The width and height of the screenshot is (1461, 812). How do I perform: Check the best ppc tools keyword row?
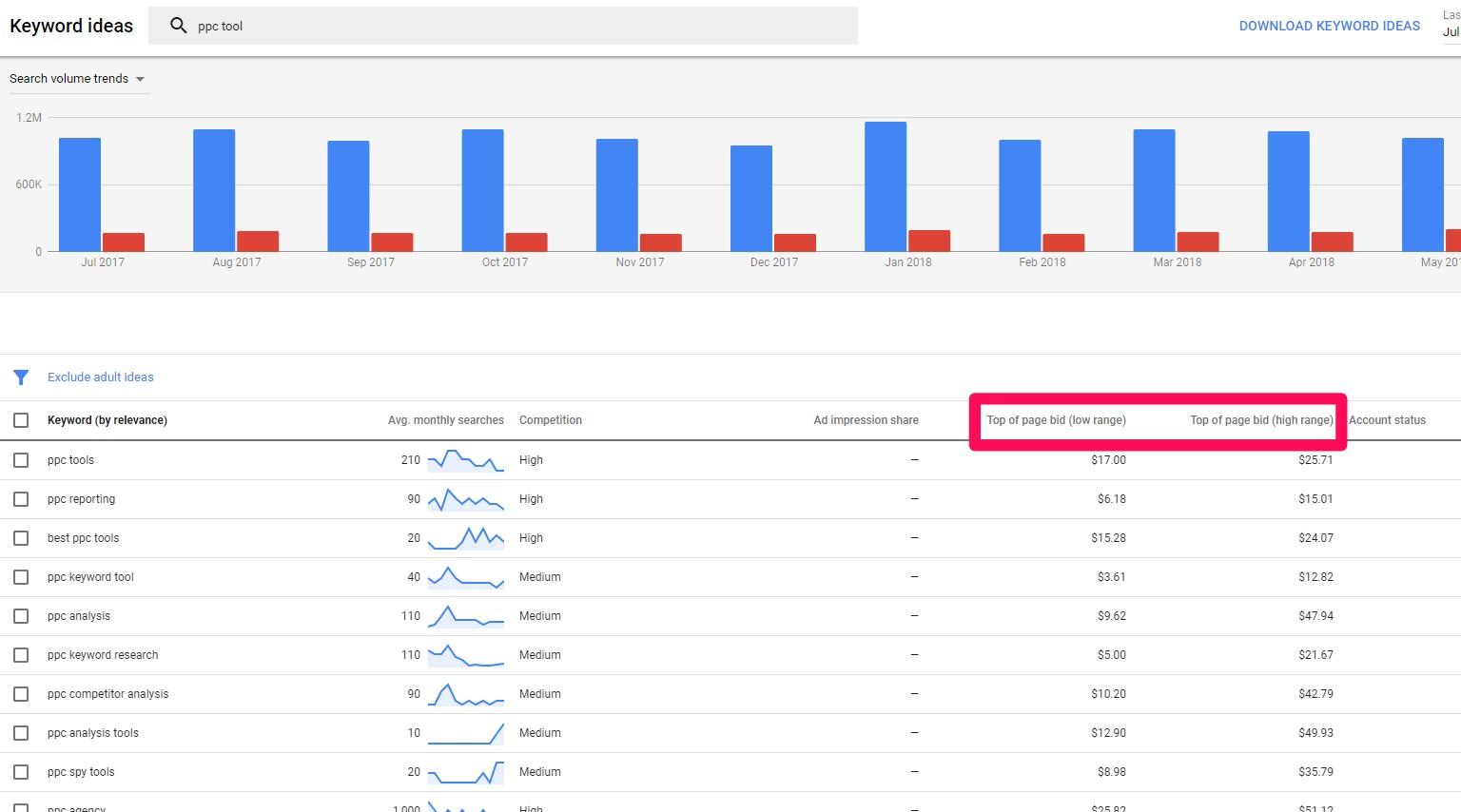tap(21, 537)
